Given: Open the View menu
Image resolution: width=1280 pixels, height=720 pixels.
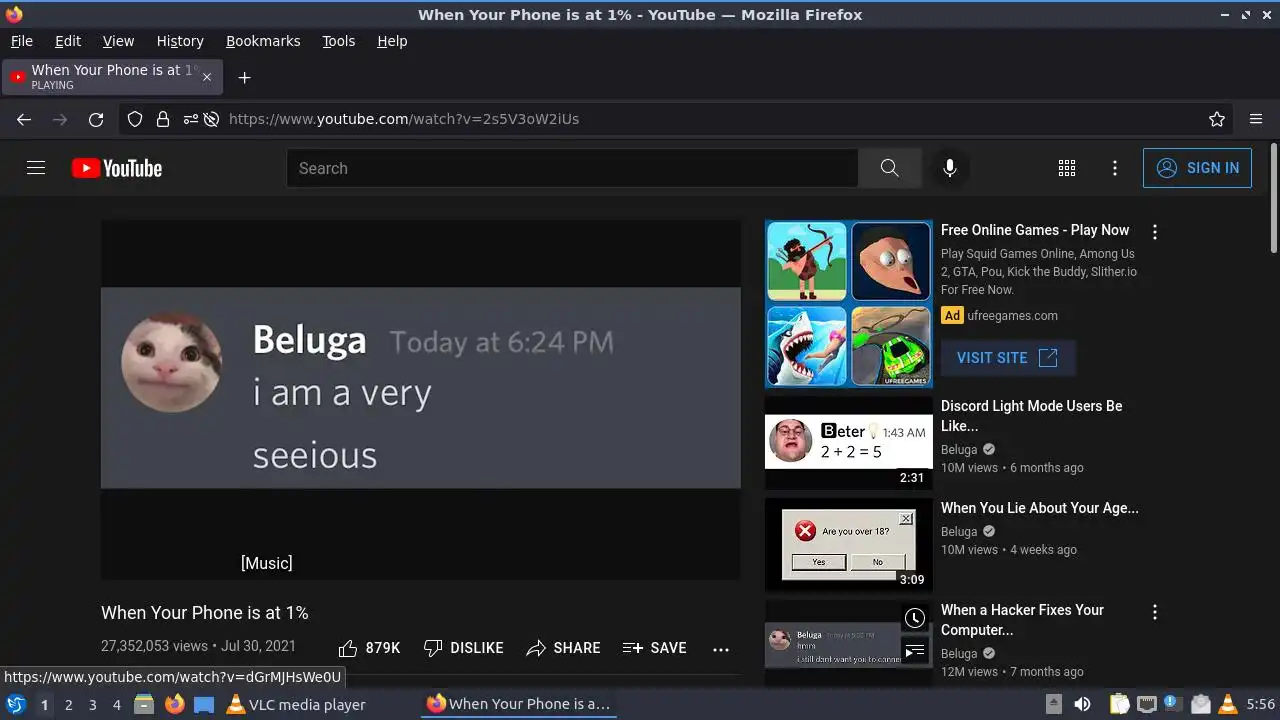Looking at the screenshot, I should [118, 41].
